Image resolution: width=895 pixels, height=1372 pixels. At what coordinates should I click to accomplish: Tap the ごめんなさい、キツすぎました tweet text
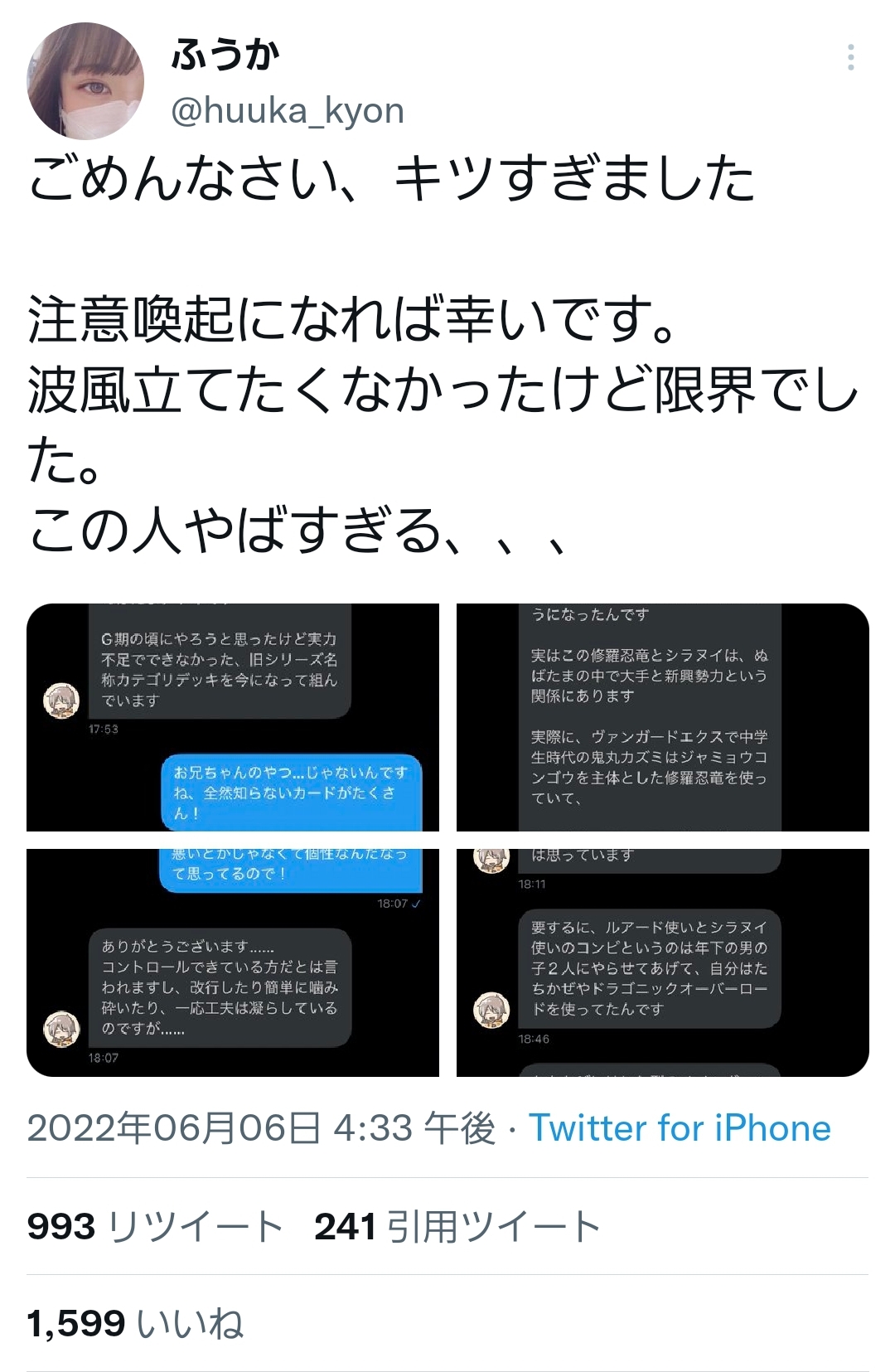tap(391, 177)
